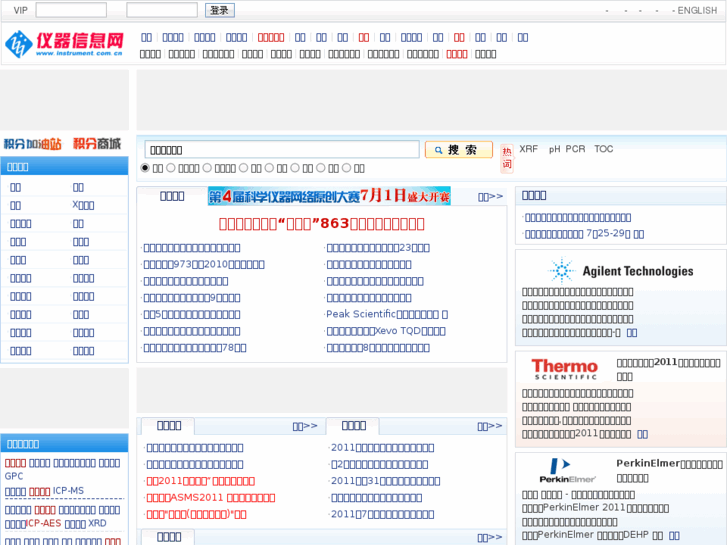Image resolution: width=727 pixels, height=545 pixels.
Task: Open the PerkinElmer 2011 news line
Action: click(595, 508)
